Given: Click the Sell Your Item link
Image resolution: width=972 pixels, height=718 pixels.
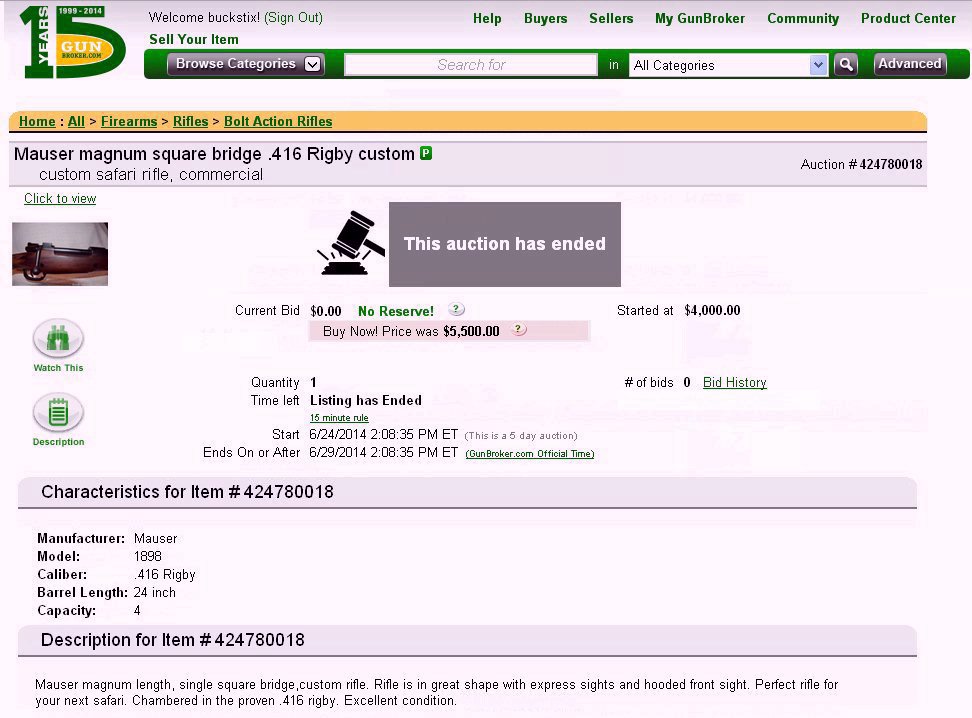Looking at the screenshot, I should click(x=193, y=39).
